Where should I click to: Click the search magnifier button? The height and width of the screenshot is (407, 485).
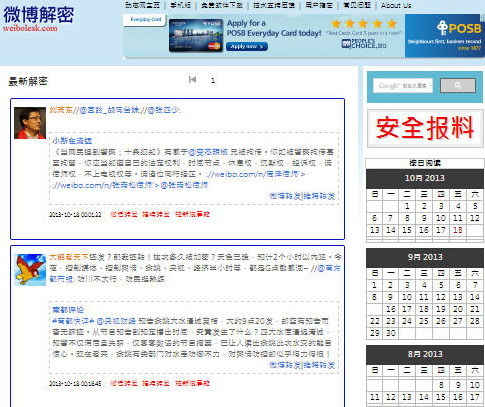pos(458,86)
